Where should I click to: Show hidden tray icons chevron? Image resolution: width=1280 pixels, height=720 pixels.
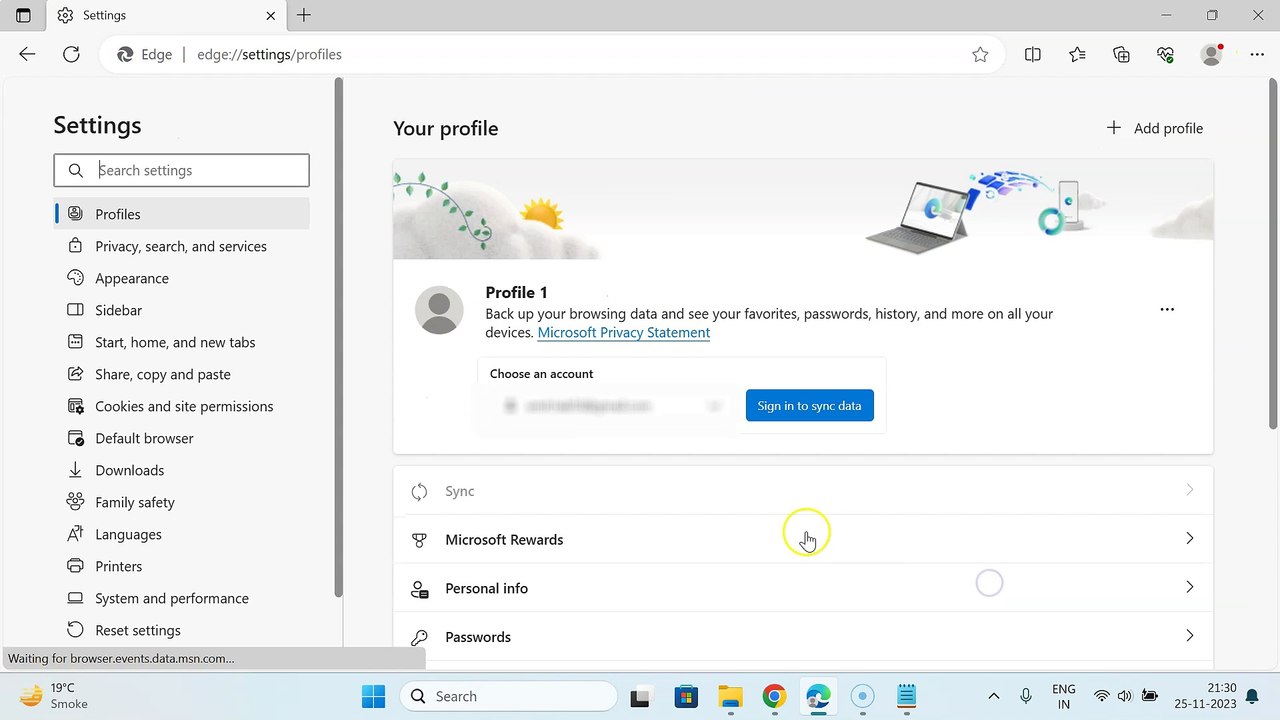coord(993,696)
